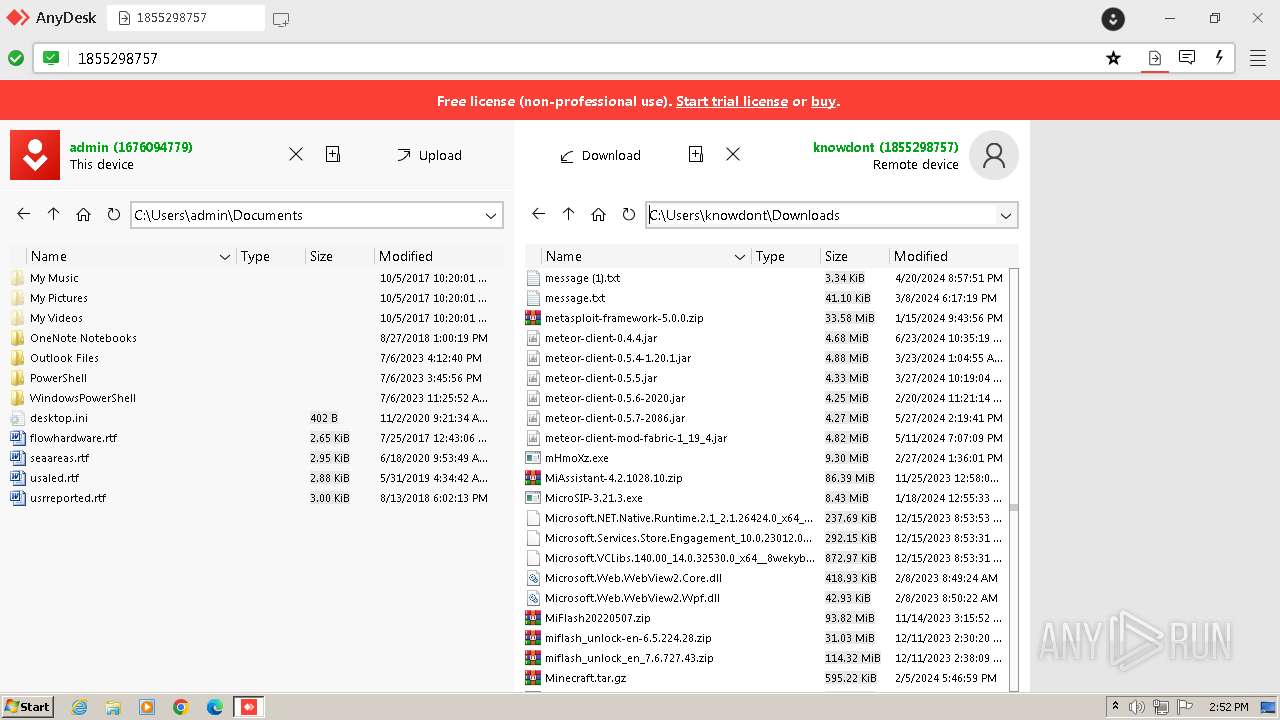Viewport: 1280px width, 720px height.
Task: Select the WindowsPowerShell folder
Action: pos(256,398)
